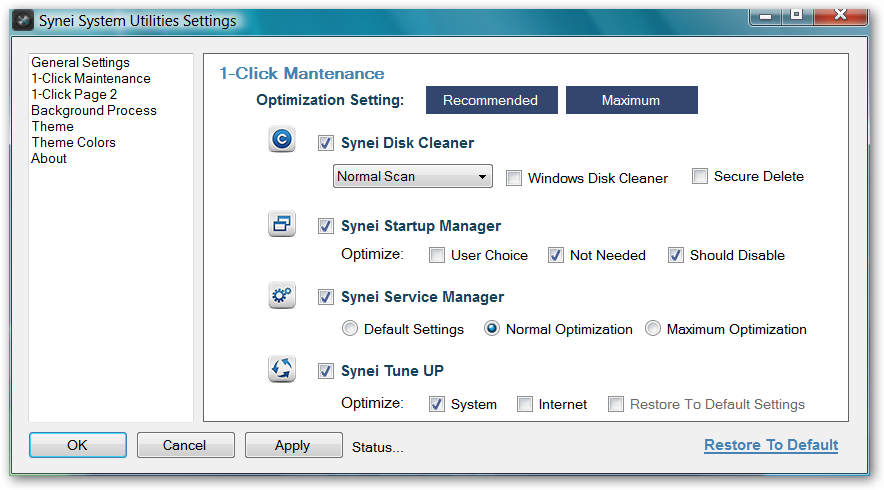This screenshot has height=490, width=884.
Task: Uncheck the Synei Disk Cleaner checkbox
Action: pyautogui.click(x=325, y=143)
